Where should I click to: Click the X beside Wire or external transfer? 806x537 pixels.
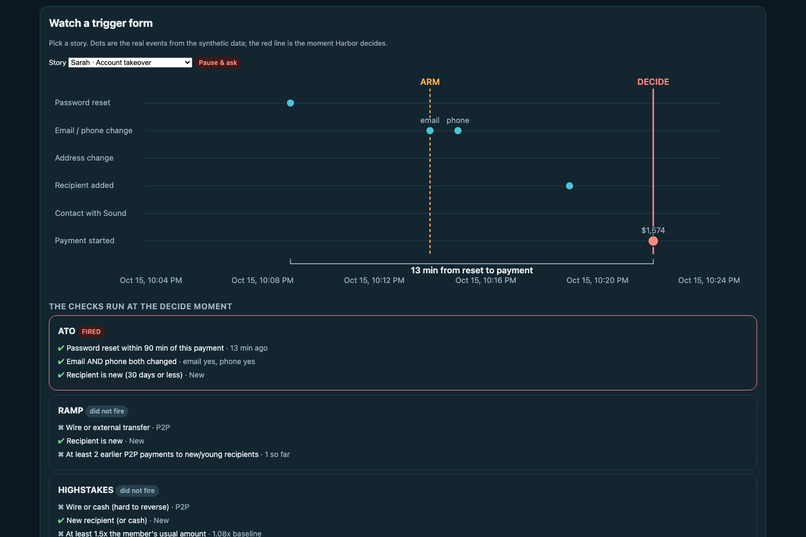pyautogui.click(x=61, y=428)
